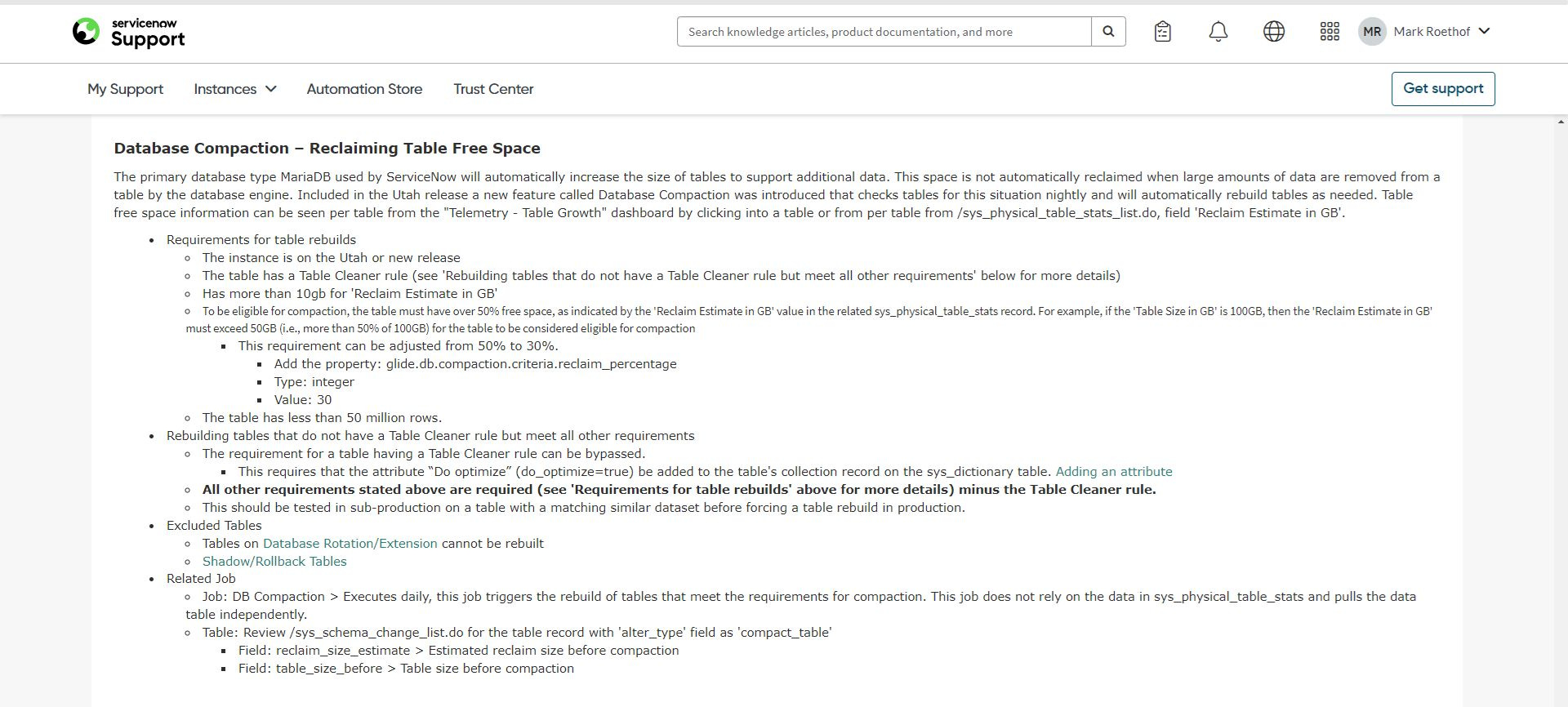The width and height of the screenshot is (1568, 707).
Task: Click 'The table has less than 50 million rows'
Action: (322, 418)
